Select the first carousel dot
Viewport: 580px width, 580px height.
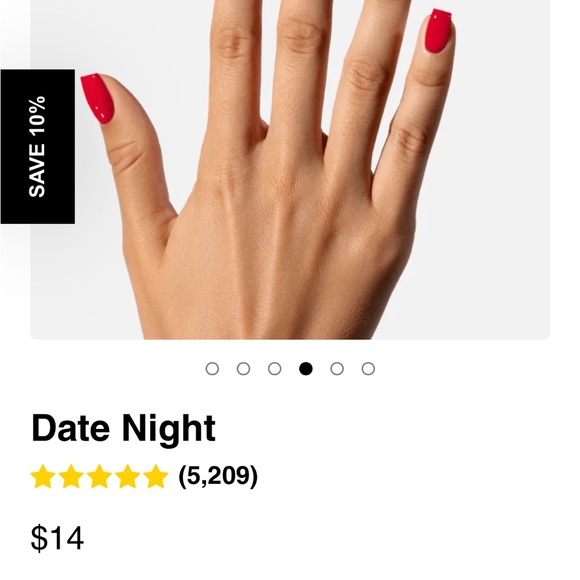pos(212,369)
